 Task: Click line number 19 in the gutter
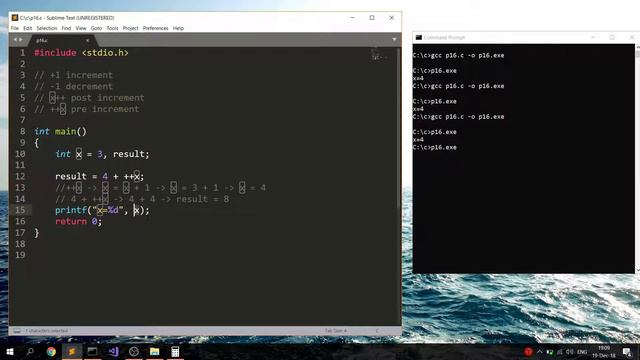coord(20,255)
